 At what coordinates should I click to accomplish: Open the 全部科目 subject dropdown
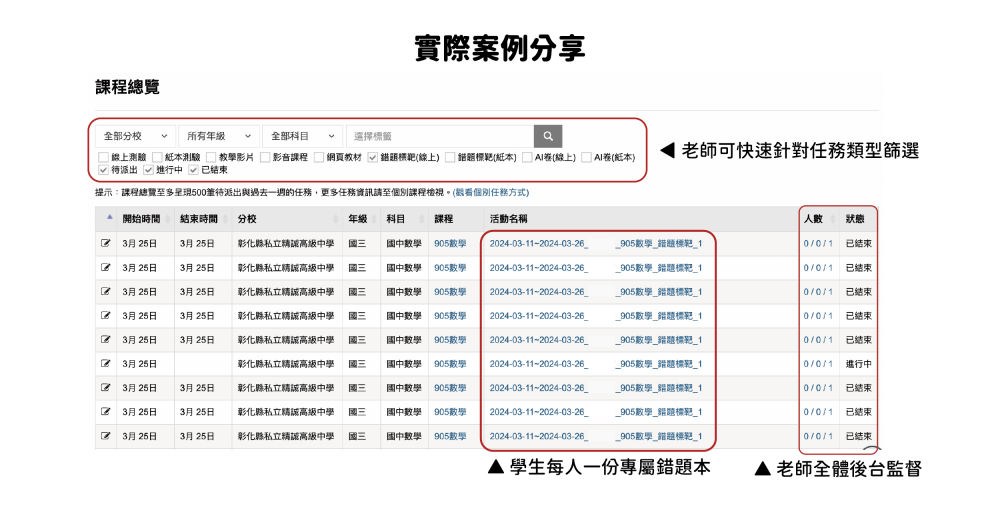pos(302,136)
